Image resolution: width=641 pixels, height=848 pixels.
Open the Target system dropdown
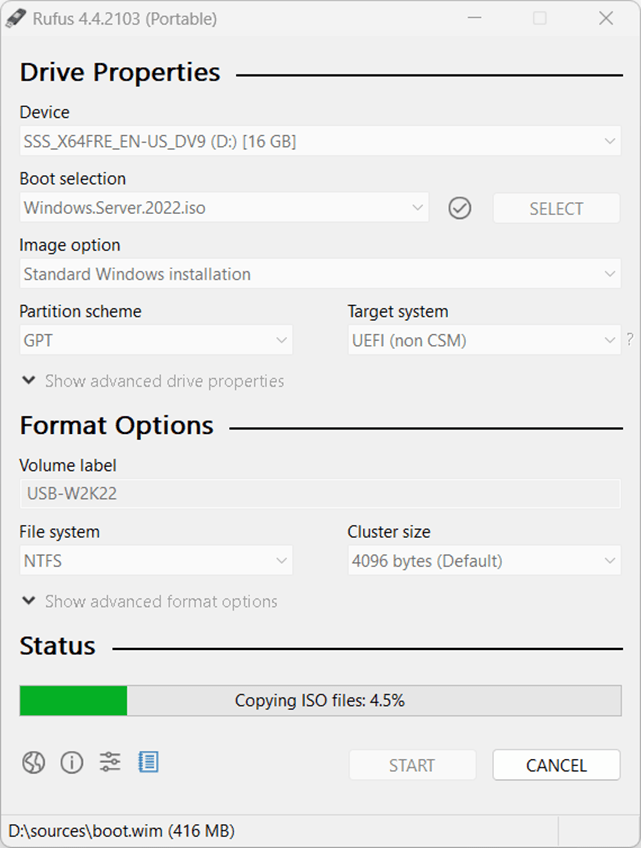pos(484,340)
